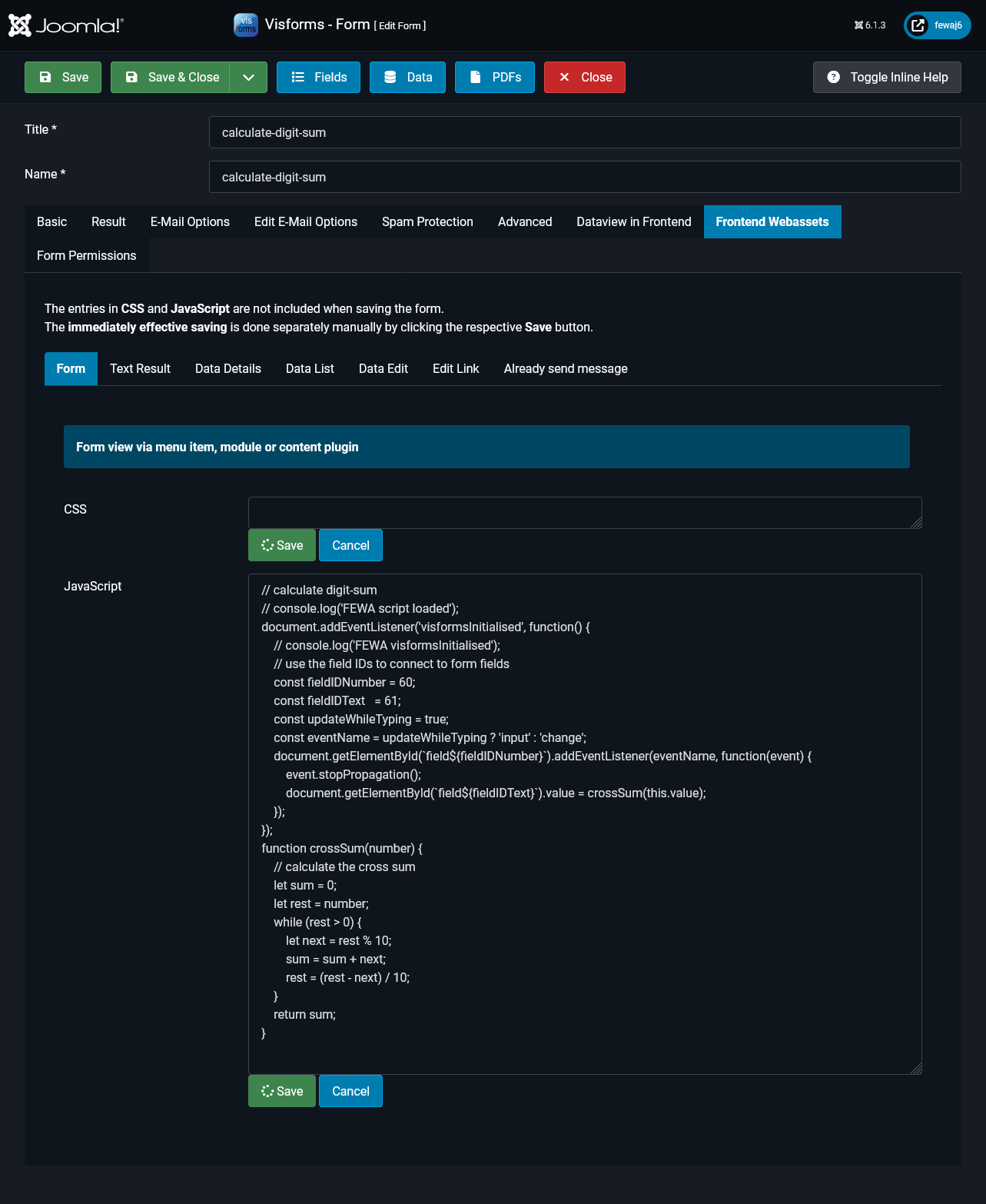
Task: Save the JavaScript entry
Action: coord(282,1091)
